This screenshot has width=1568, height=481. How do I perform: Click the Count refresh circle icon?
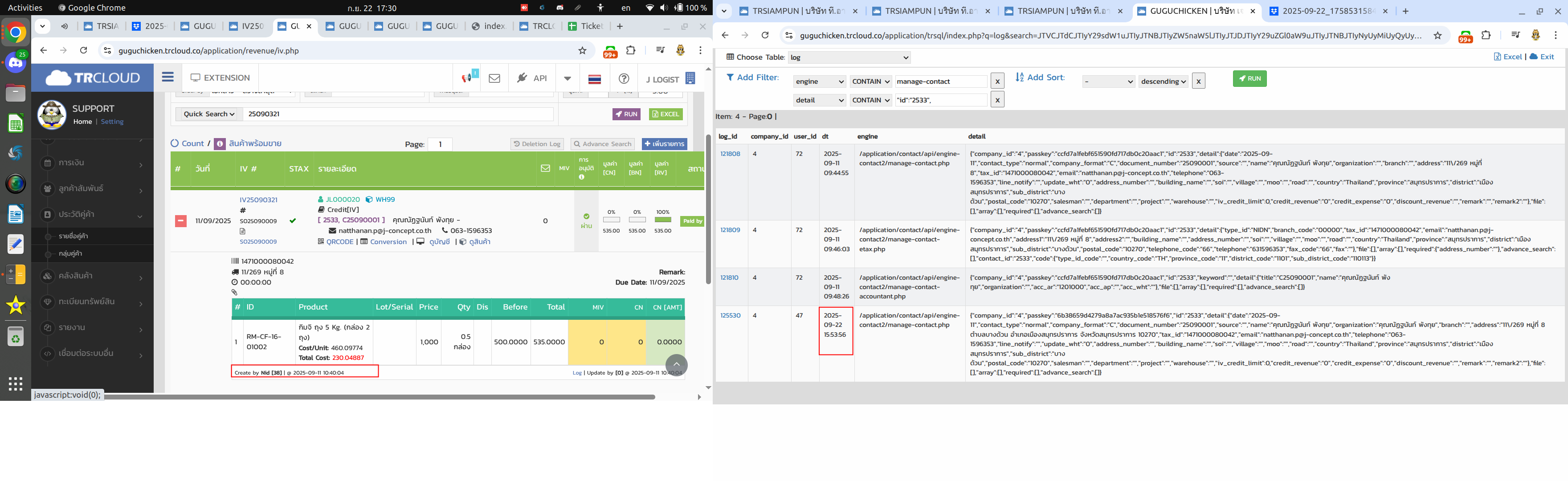(175, 144)
